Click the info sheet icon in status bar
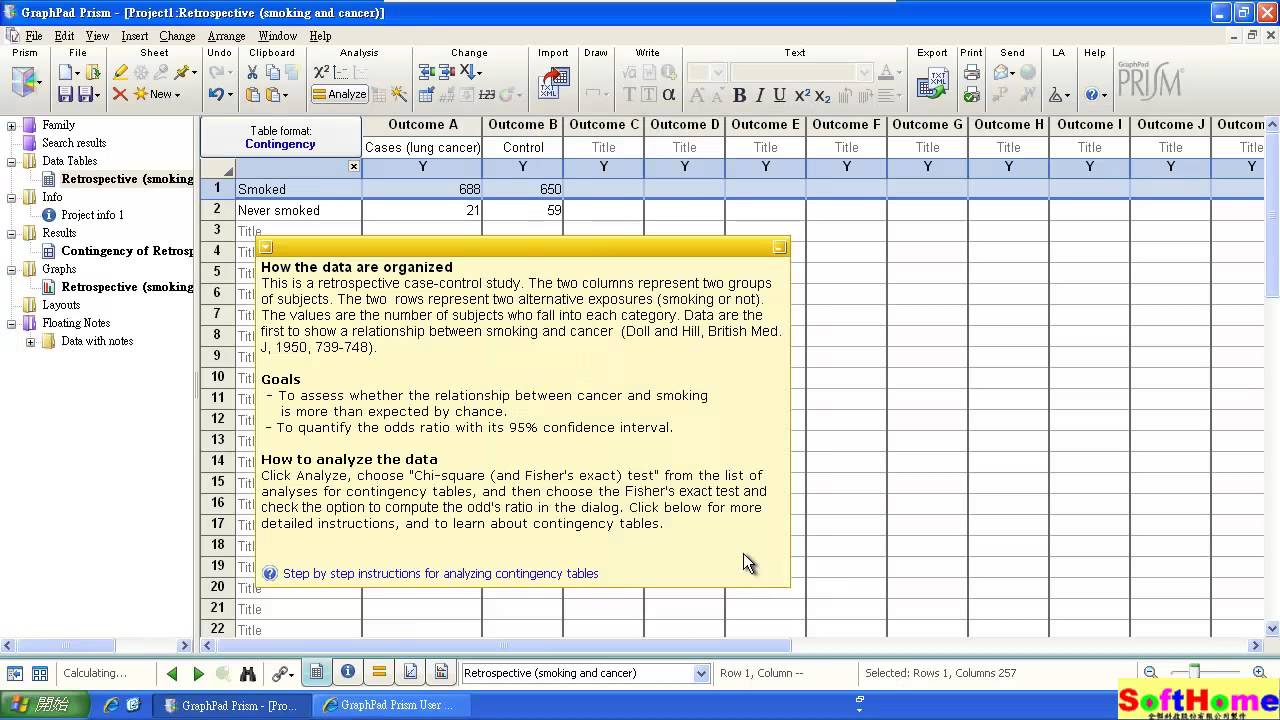 click(x=348, y=673)
